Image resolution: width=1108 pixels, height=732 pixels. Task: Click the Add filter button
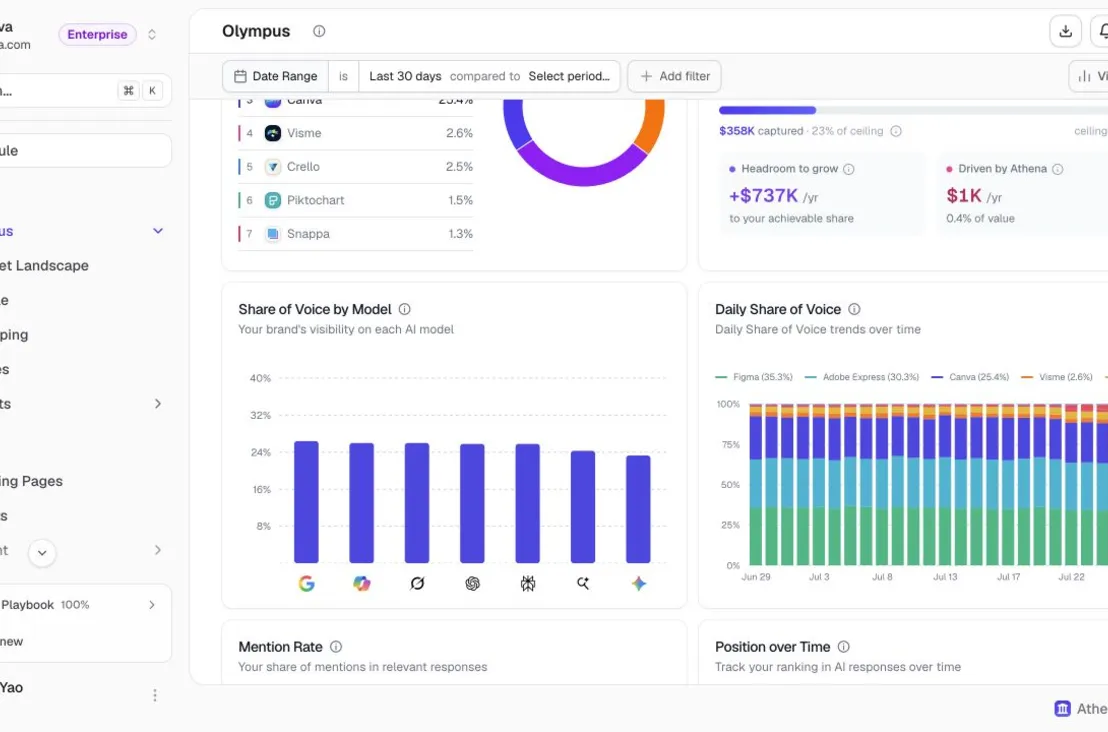(675, 76)
